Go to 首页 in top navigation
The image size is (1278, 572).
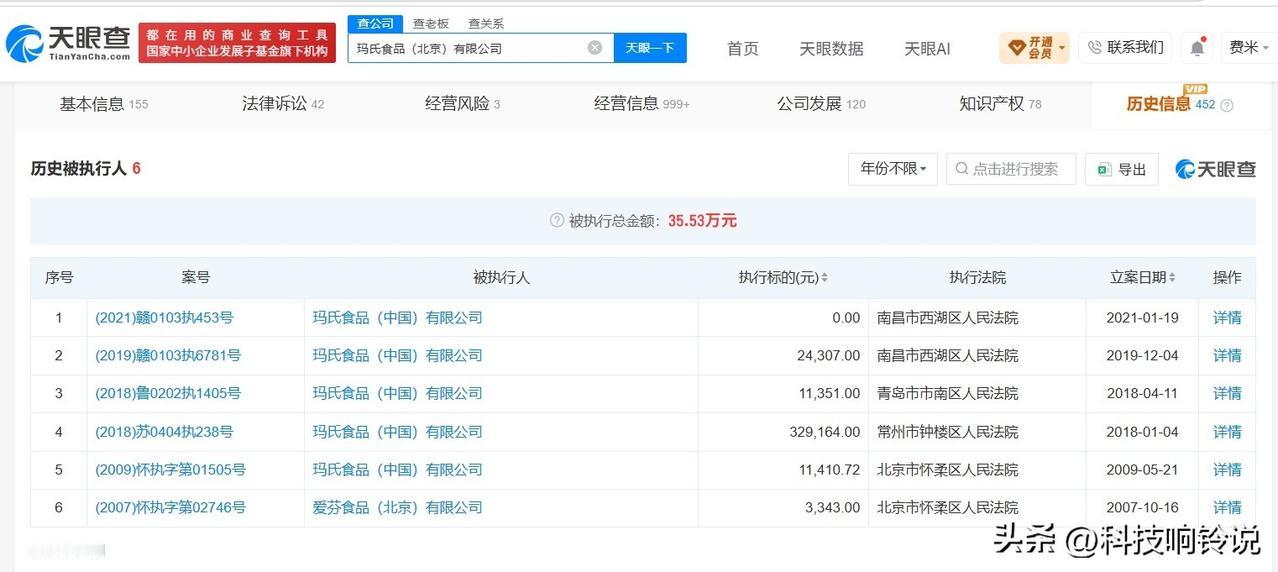pyautogui.click(x=743, y=48)
